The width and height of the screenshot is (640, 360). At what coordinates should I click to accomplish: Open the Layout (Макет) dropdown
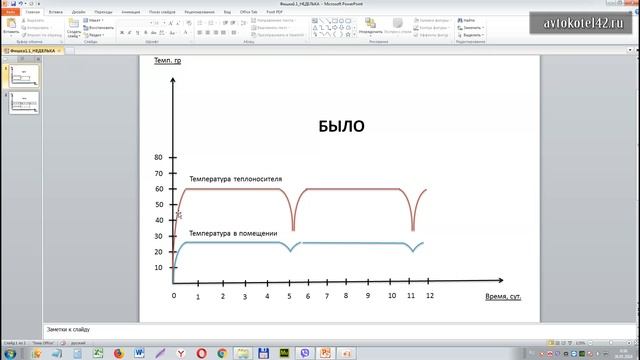93,20
